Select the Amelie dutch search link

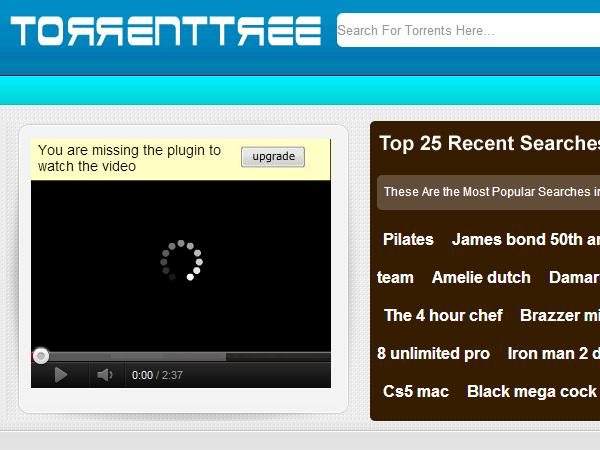tap(481, 277)
